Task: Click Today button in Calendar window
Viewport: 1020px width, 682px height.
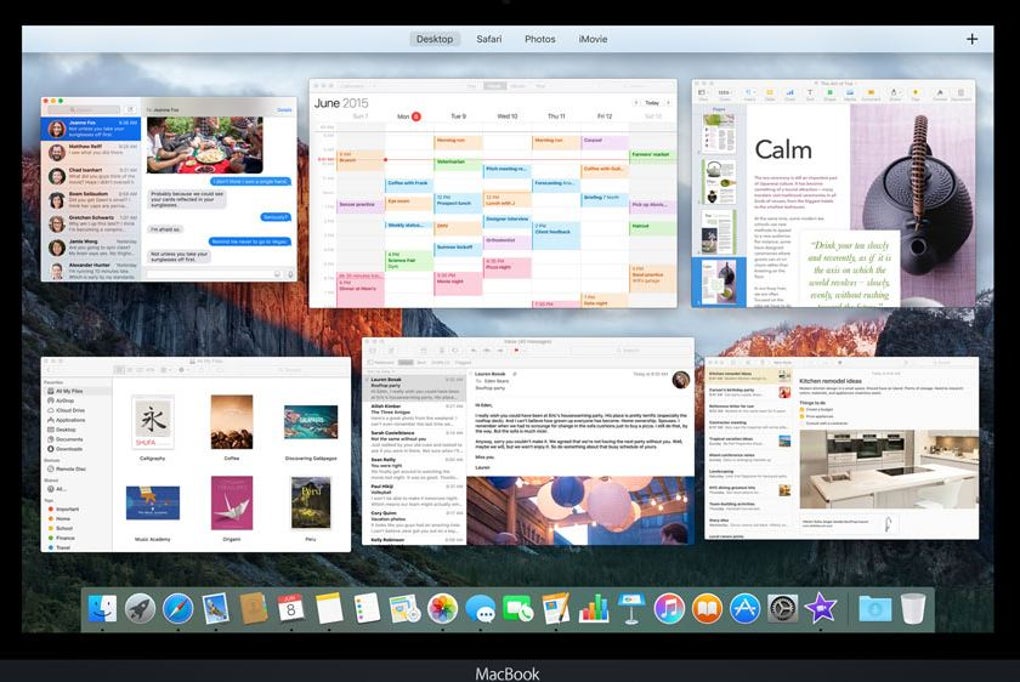Action: [652, 103]
